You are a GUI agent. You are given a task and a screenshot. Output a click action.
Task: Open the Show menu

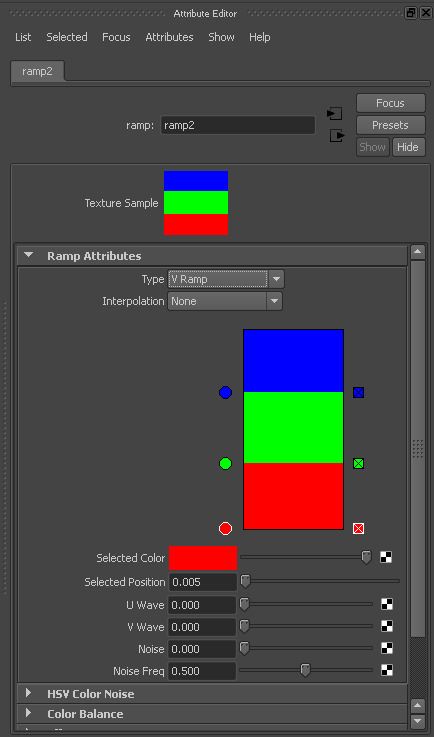pyautogui.click(x=221, y=37)
